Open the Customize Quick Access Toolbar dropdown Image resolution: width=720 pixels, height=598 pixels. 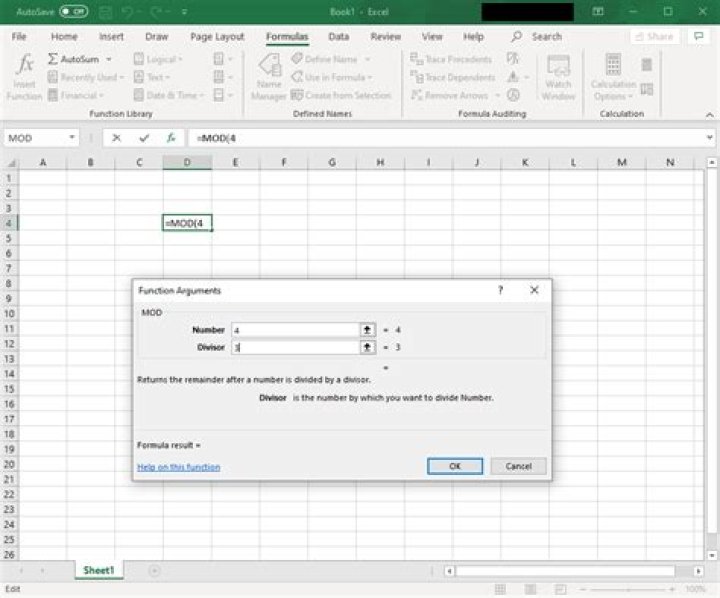pyautogui.click(x=184, y=12)
